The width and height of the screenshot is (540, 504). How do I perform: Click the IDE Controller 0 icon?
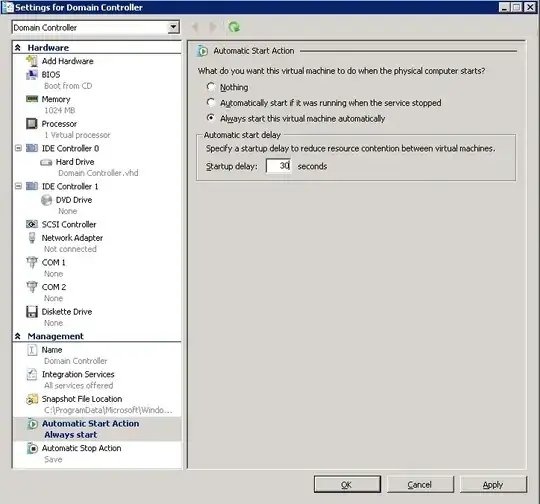click(32, 148)
